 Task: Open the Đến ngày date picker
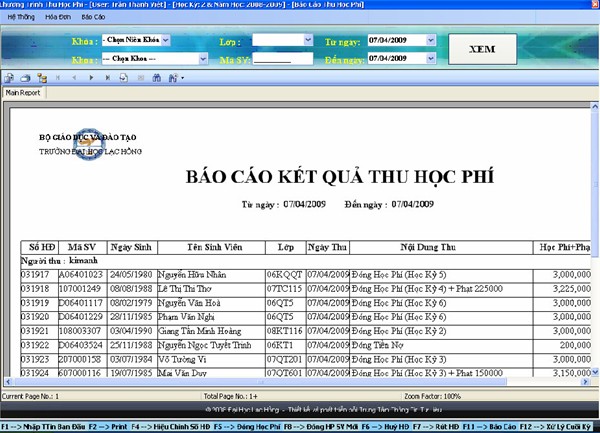tap(432, 58)
